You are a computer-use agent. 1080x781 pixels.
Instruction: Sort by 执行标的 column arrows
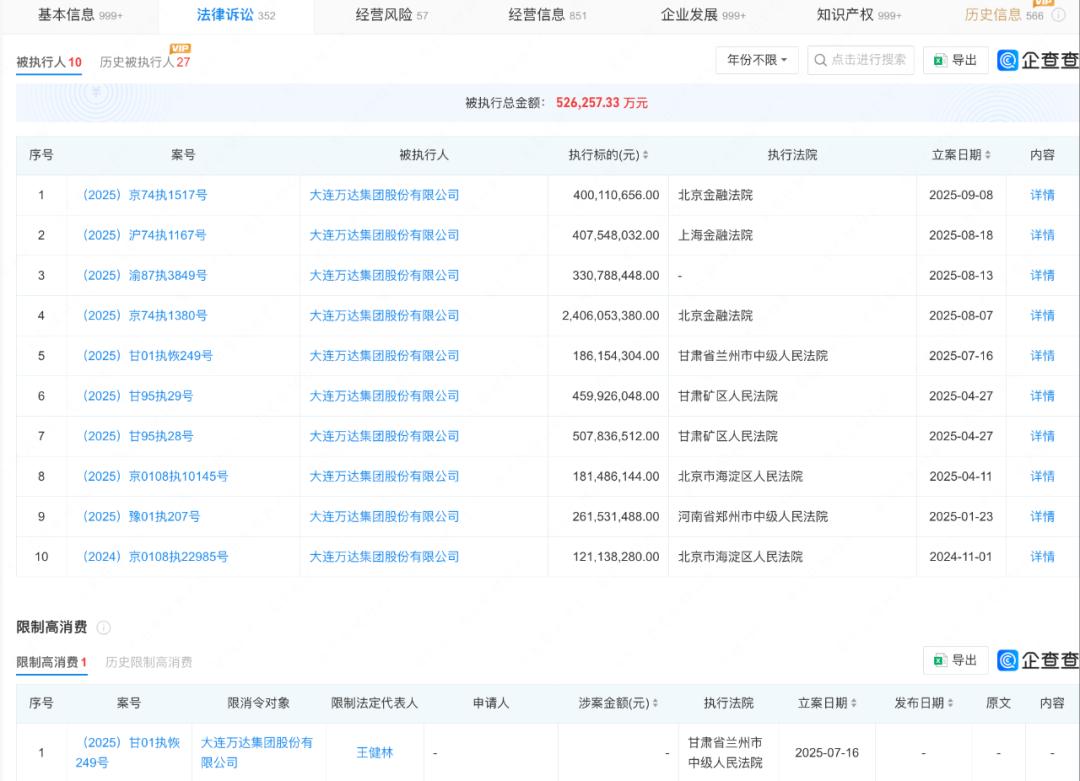(646, 155)
